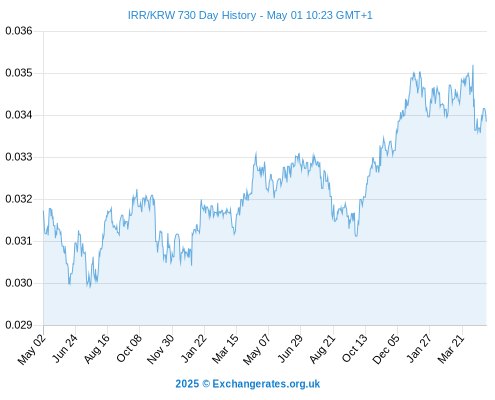Select the Nov 30 x-axis date label
The width and height of the screenshot is (495, 400).
click(160, 349)
